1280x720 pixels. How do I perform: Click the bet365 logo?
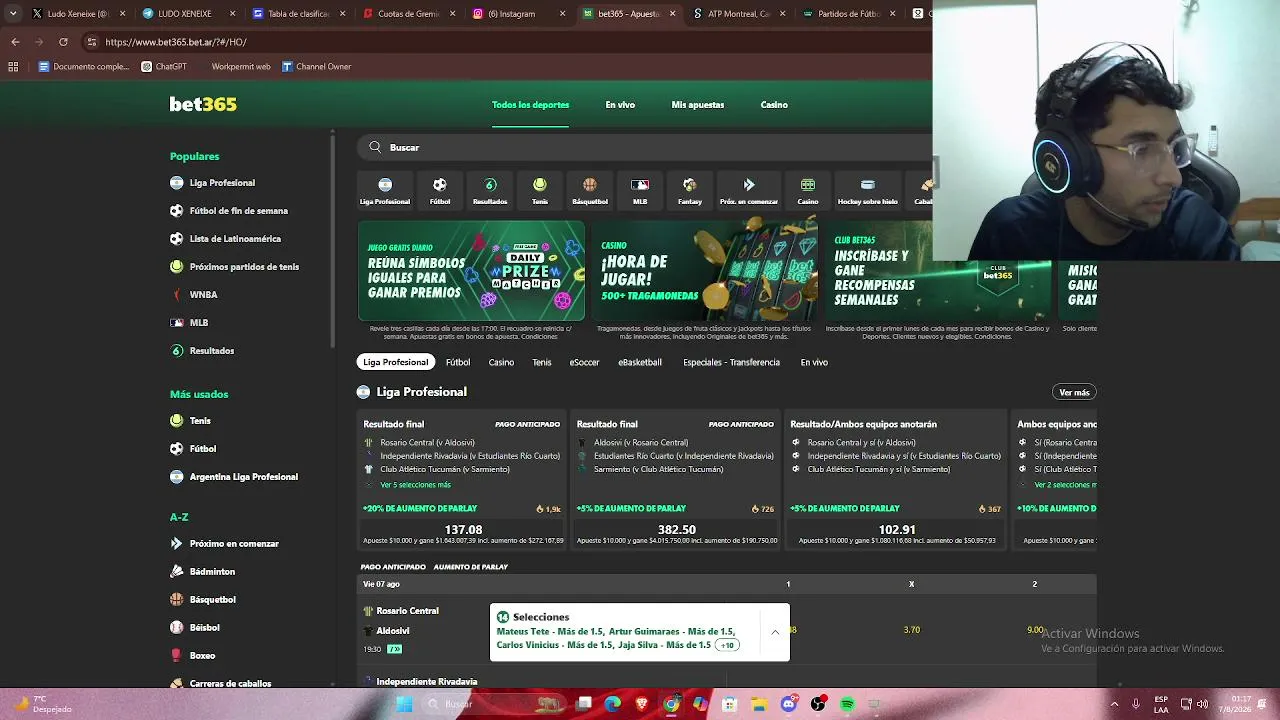click(203, 104)
